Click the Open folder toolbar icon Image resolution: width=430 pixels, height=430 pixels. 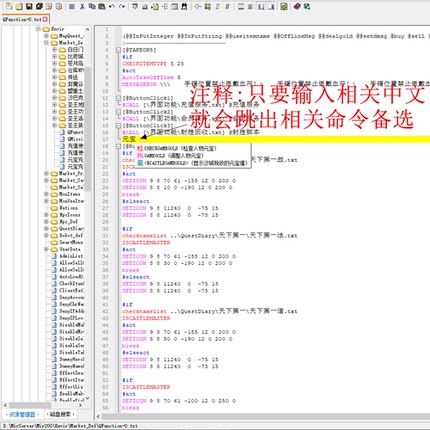point(19,6)
